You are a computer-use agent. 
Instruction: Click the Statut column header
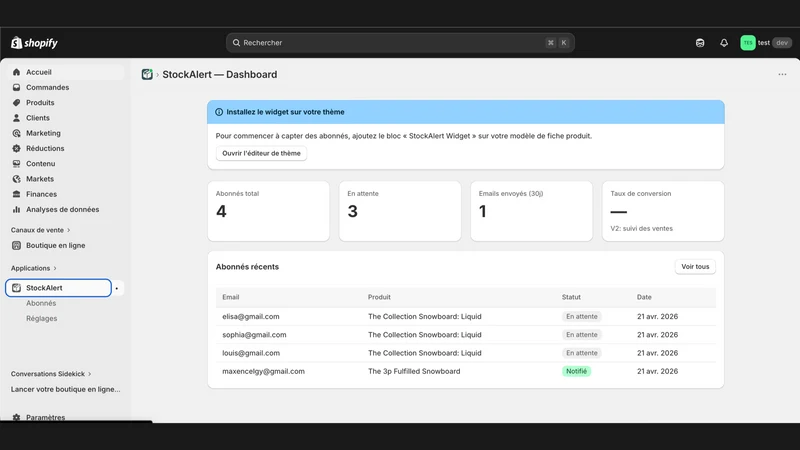[571, 297]
